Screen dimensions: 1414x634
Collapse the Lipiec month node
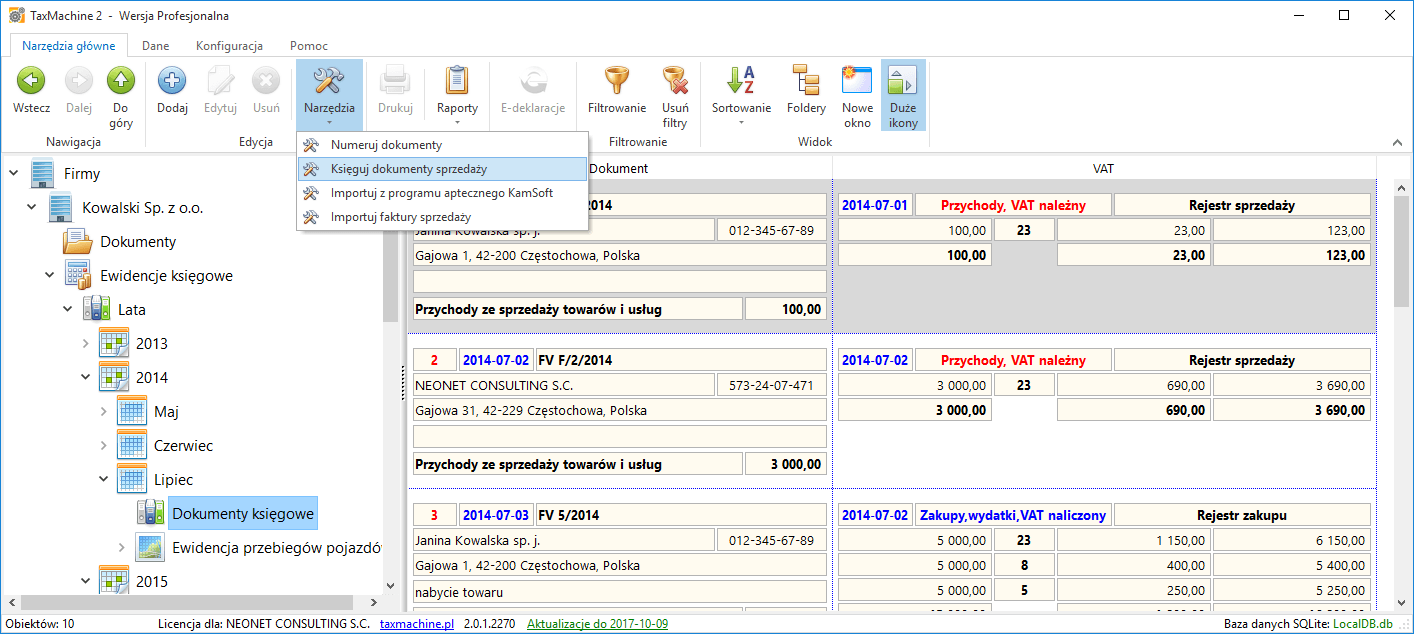104,480
